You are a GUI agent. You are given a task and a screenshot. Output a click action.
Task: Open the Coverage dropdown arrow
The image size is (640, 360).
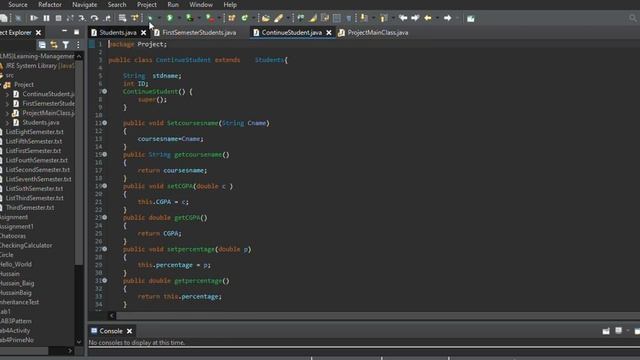199,18
